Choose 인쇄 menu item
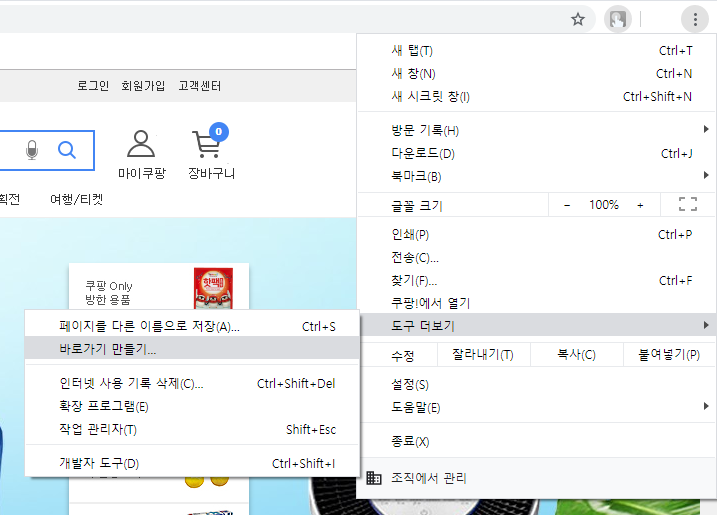This screenshot has width=717, height=515. click(x=536, y=235)
